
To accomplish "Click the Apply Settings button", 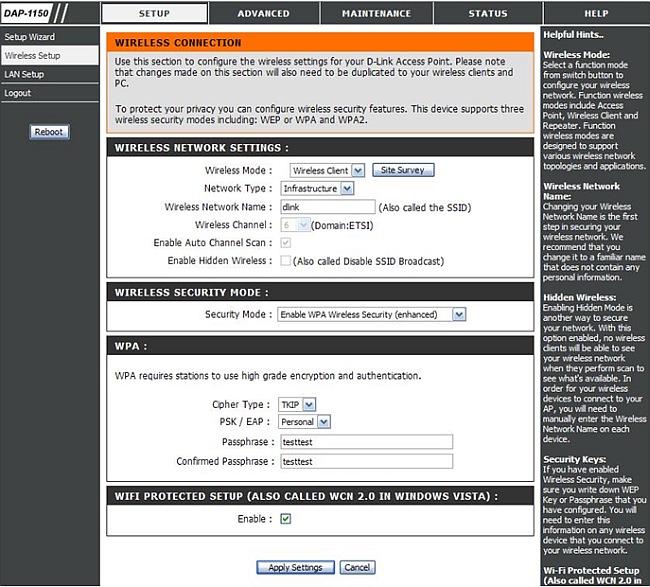I will click(295, 568).
